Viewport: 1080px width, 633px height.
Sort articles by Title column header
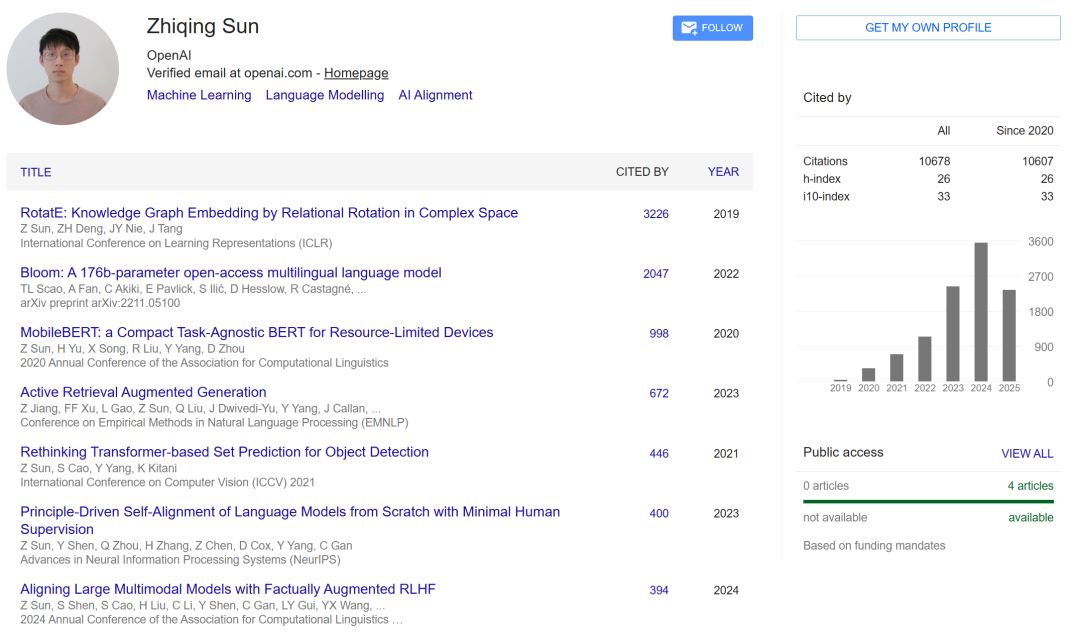(36, 172)
